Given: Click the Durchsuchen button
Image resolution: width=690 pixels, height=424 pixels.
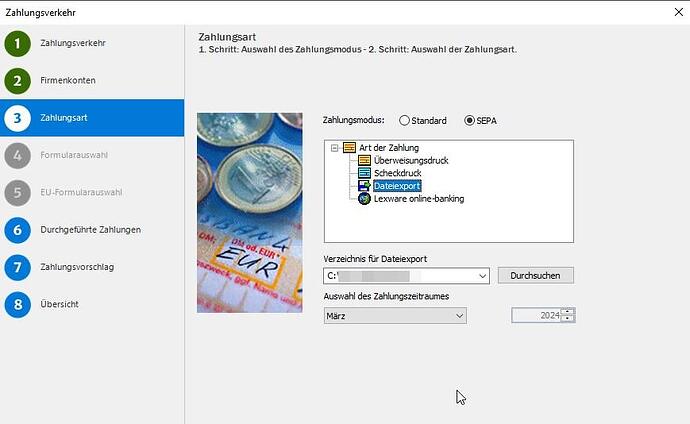Looking at the screenshot, I should coord(536,275).
